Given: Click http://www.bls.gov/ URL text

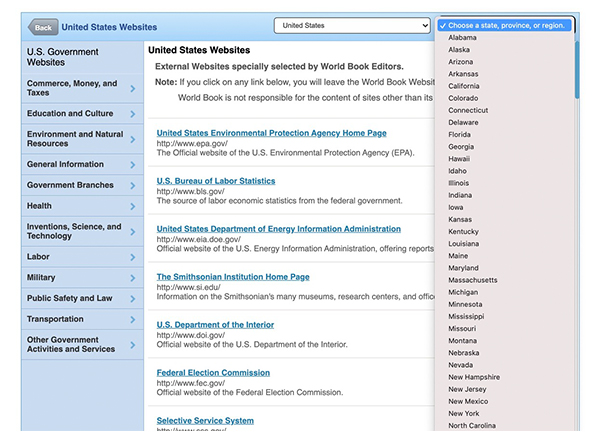Looking at the screenshot, I should tap(191, 191).
